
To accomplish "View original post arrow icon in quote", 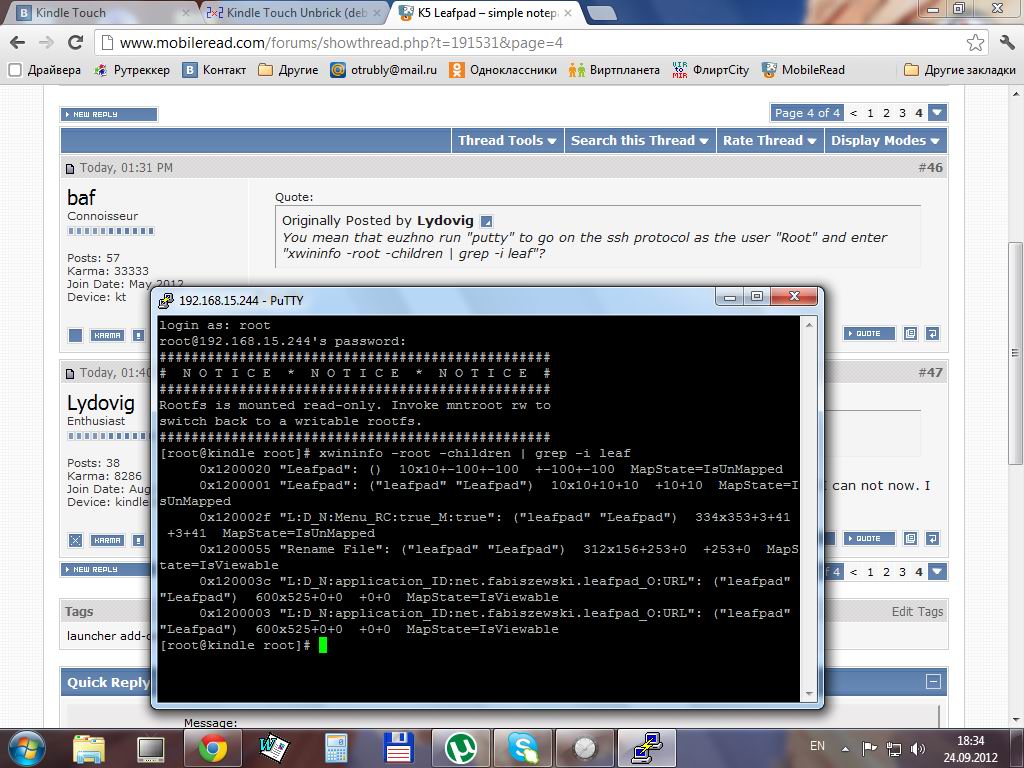I will (x=486, y=221).
